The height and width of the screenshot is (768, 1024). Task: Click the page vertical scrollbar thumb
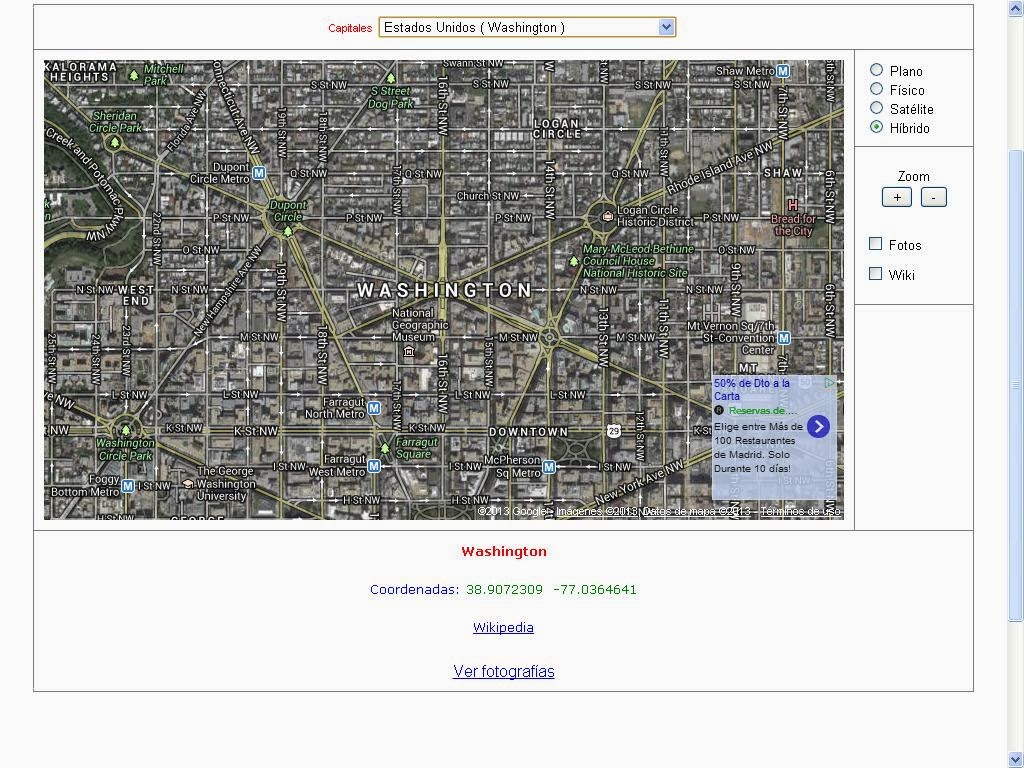[1016, 385]
